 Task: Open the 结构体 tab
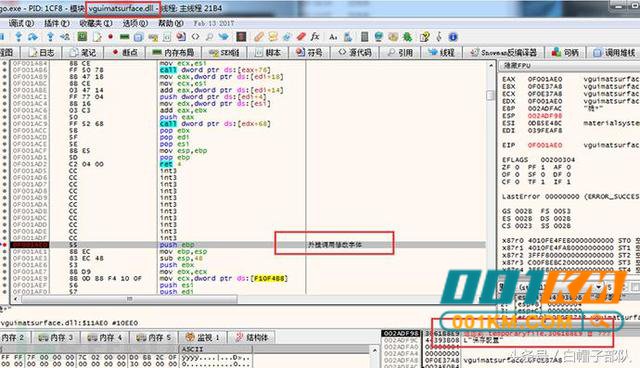pos(252,337)
